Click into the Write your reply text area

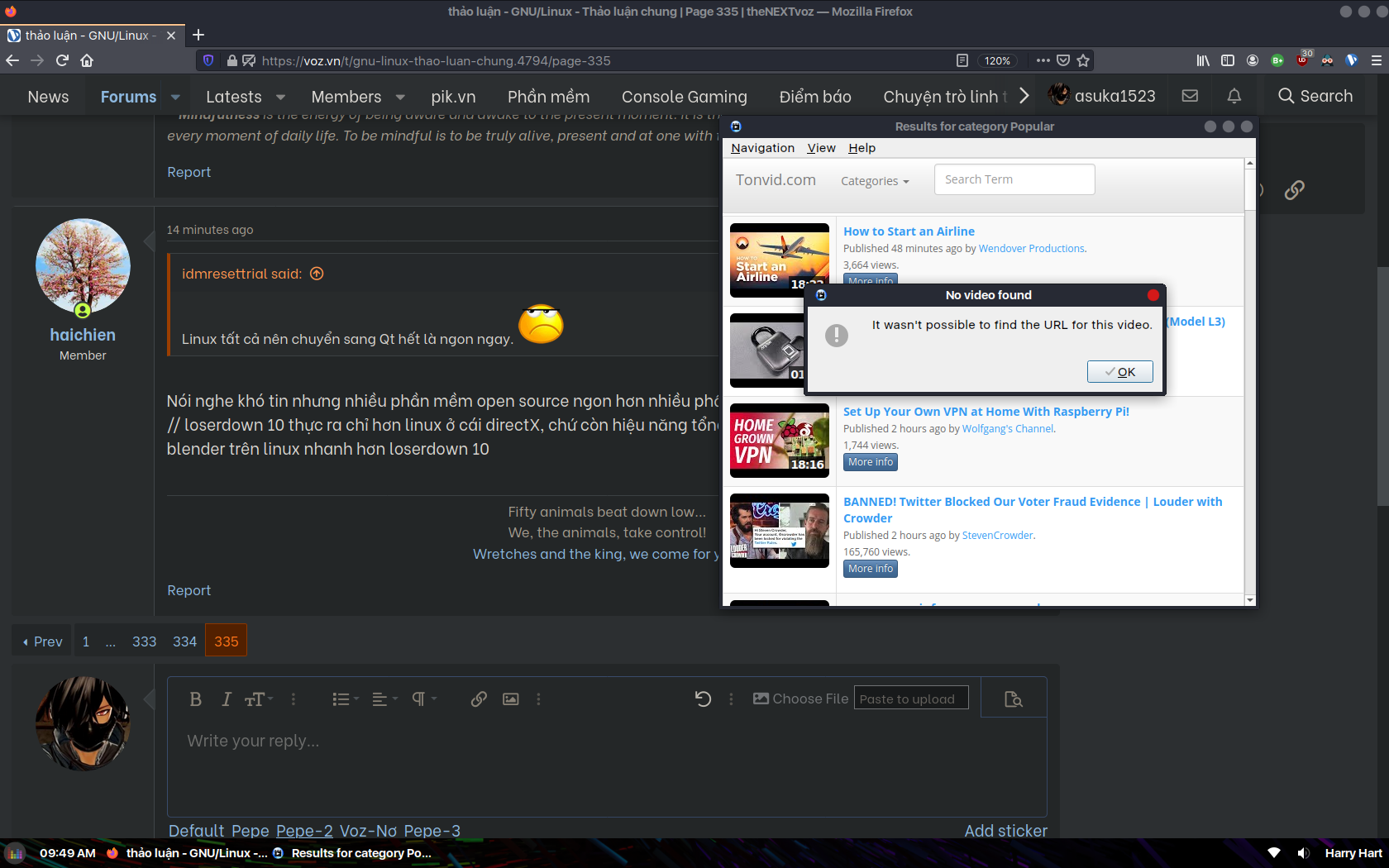pyautogui.click(x=607, y=769)
